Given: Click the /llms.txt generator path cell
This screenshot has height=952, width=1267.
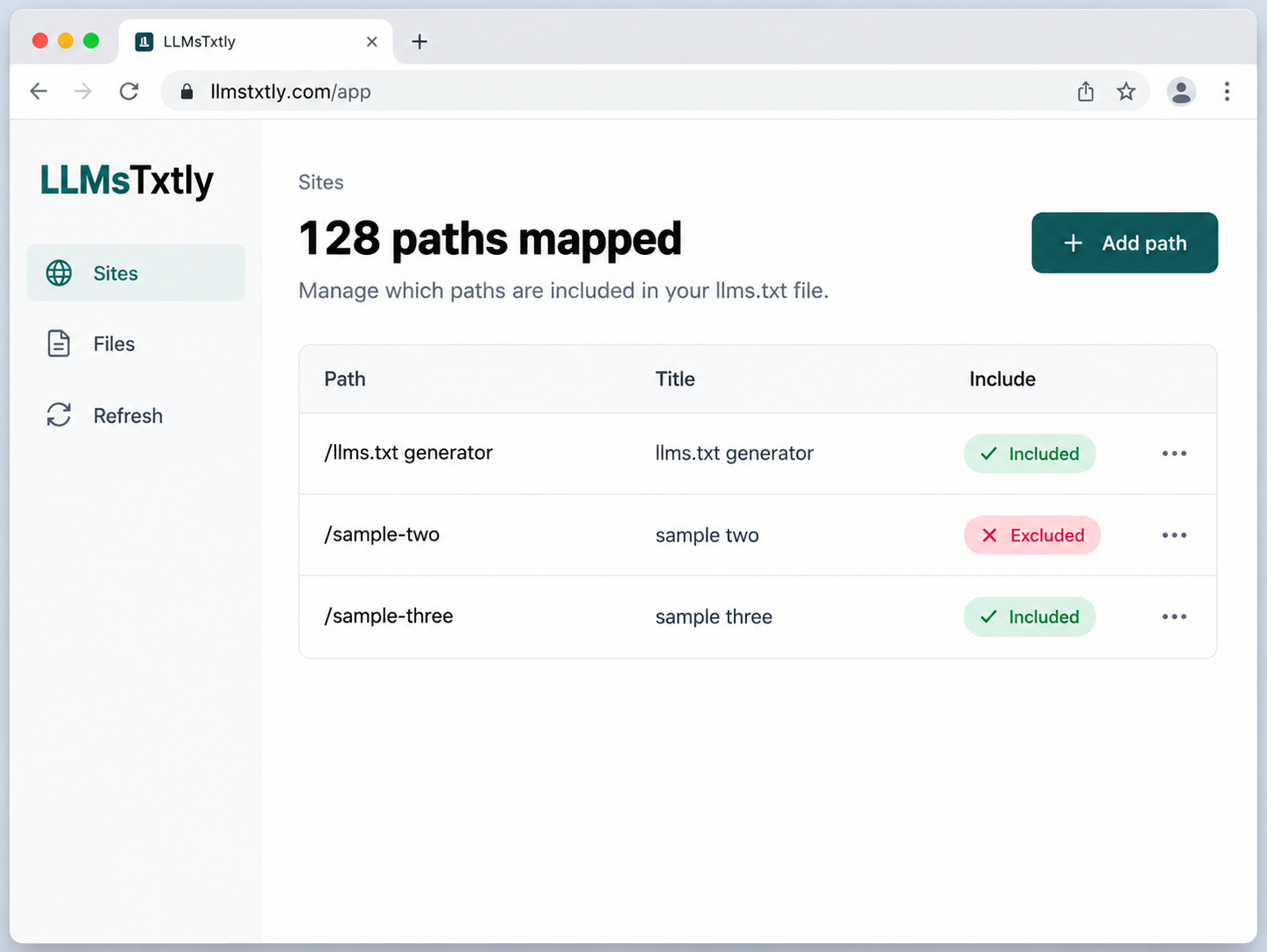Looking at the screenshot, I should tap(409, 453).
